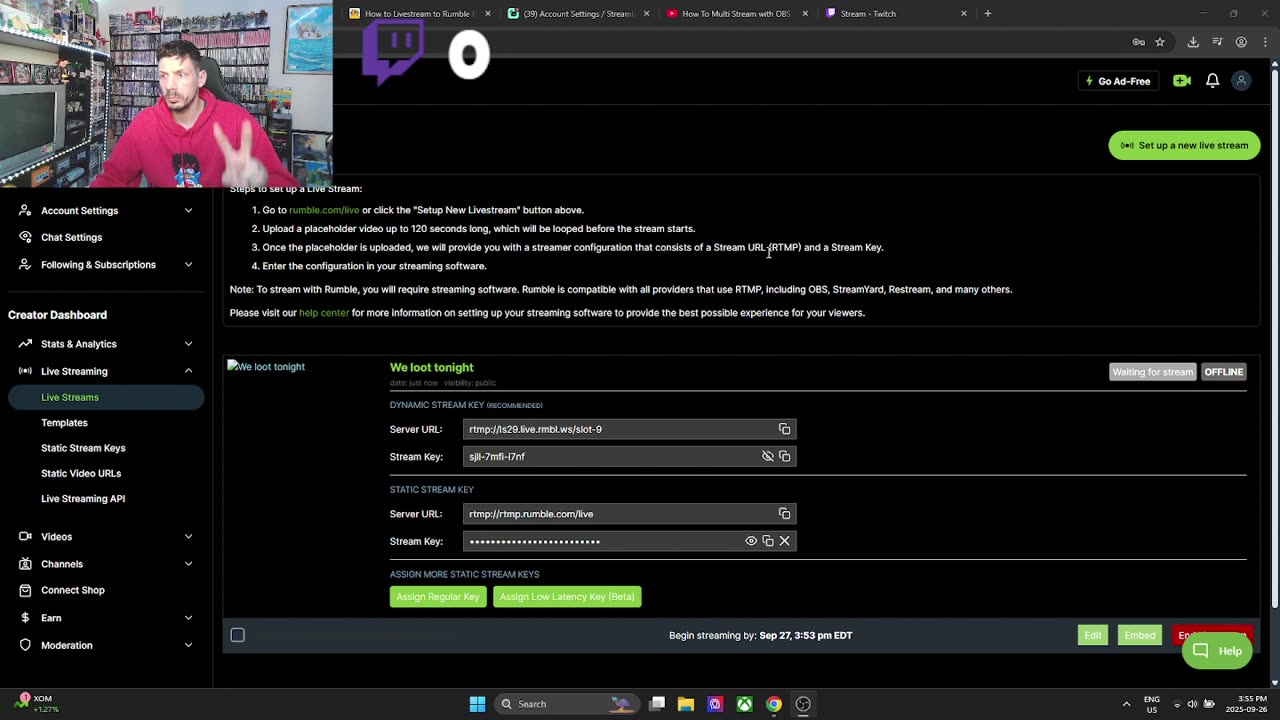
Task: Click the password key icon in address bar
Action: [1138, 42]
